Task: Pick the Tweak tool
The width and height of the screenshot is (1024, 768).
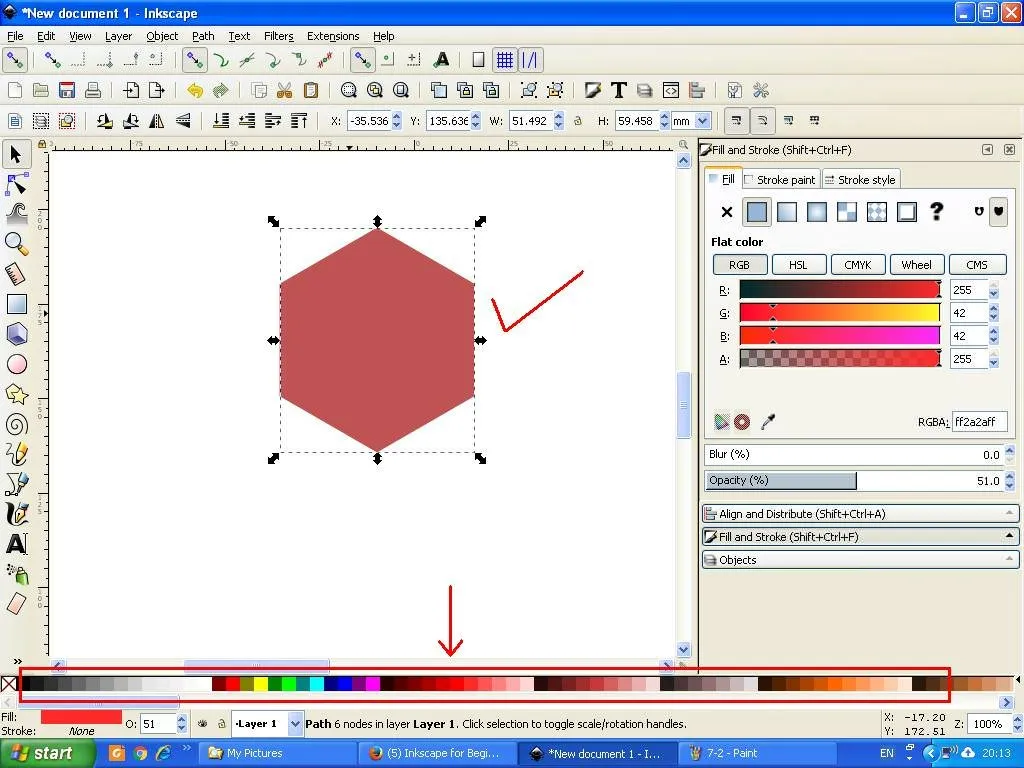Action: tap(16, 213)
